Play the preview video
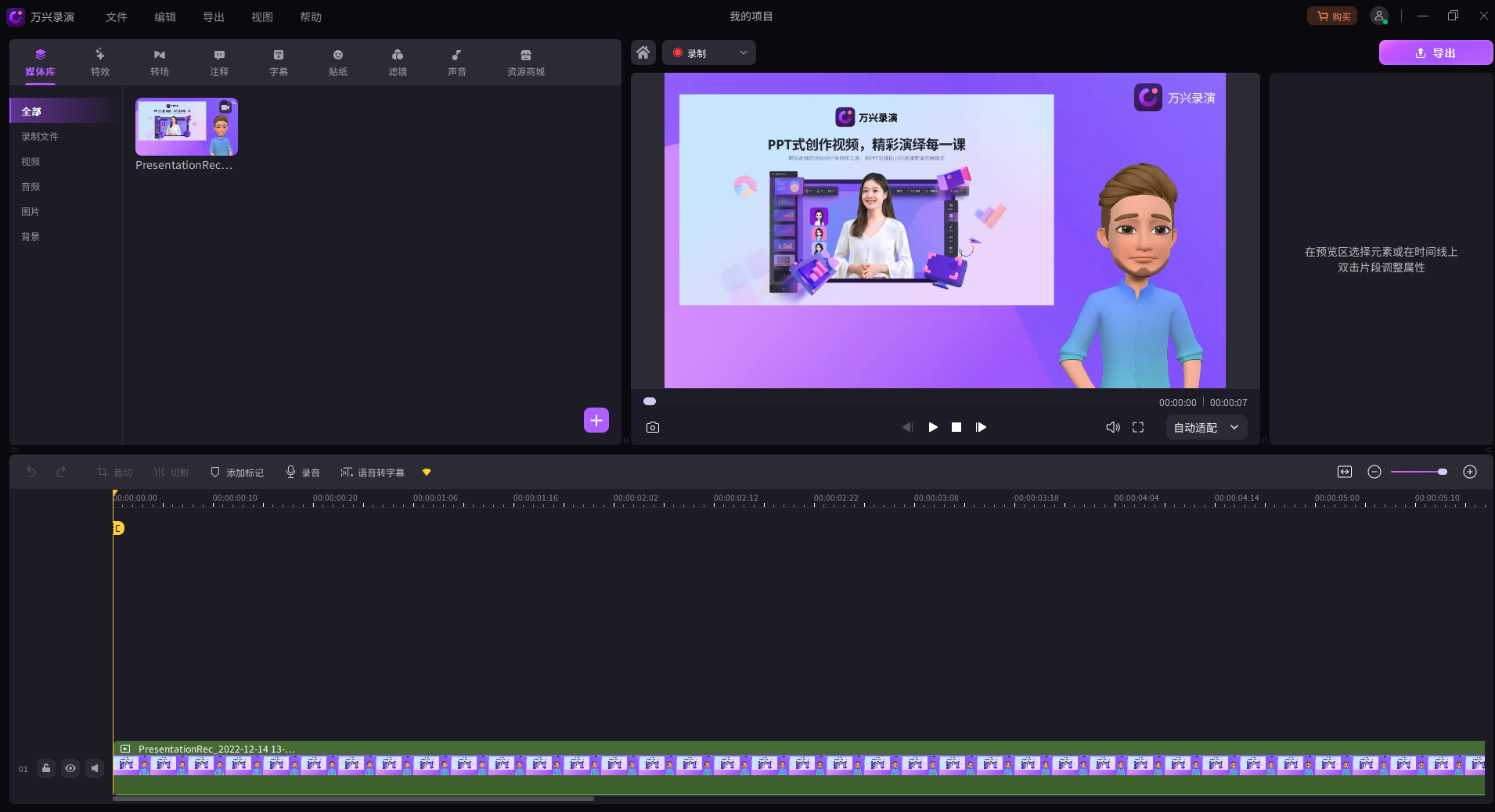This screenshot has width=1495, height=812. click(932, 427)
